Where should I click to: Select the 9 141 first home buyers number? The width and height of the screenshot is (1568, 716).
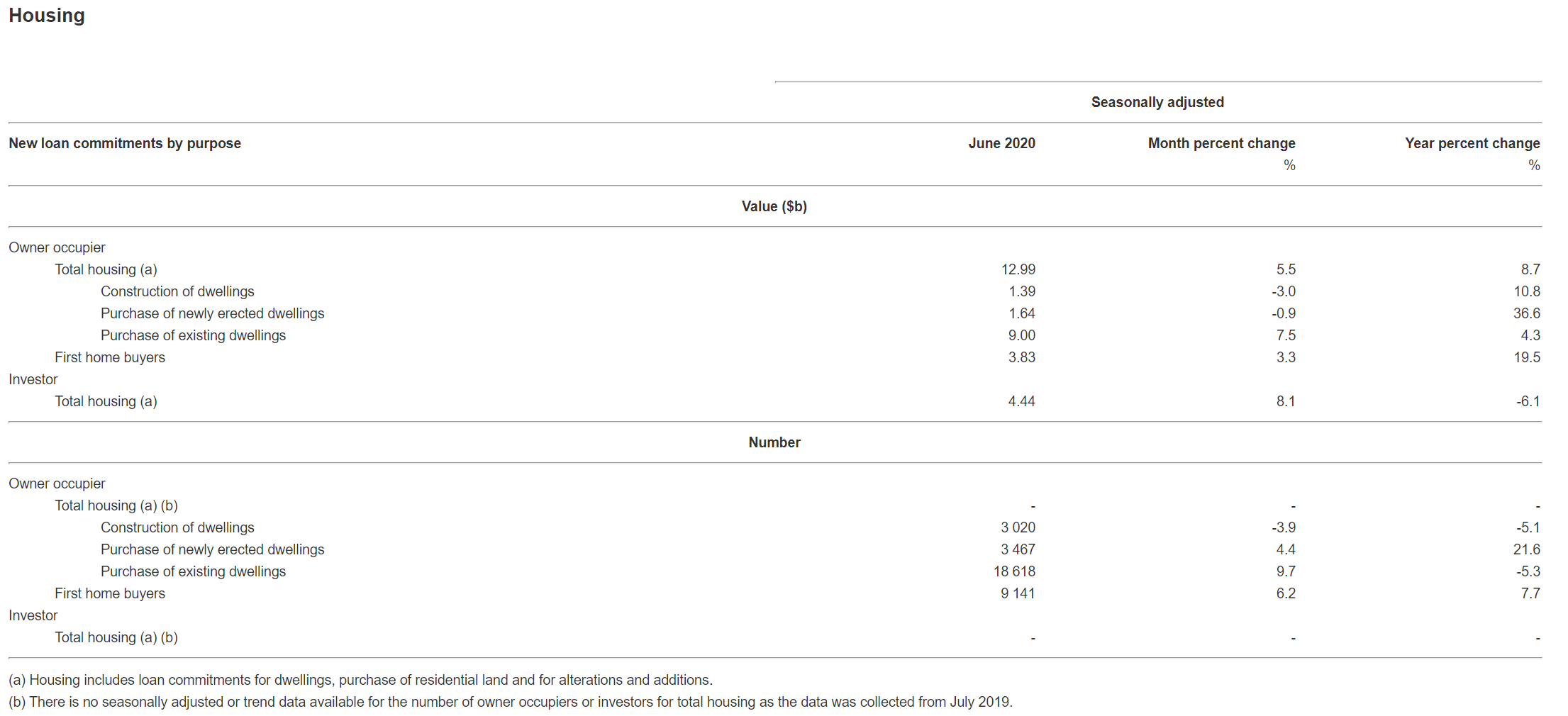pyautogui.click(x=1018, y=593)
